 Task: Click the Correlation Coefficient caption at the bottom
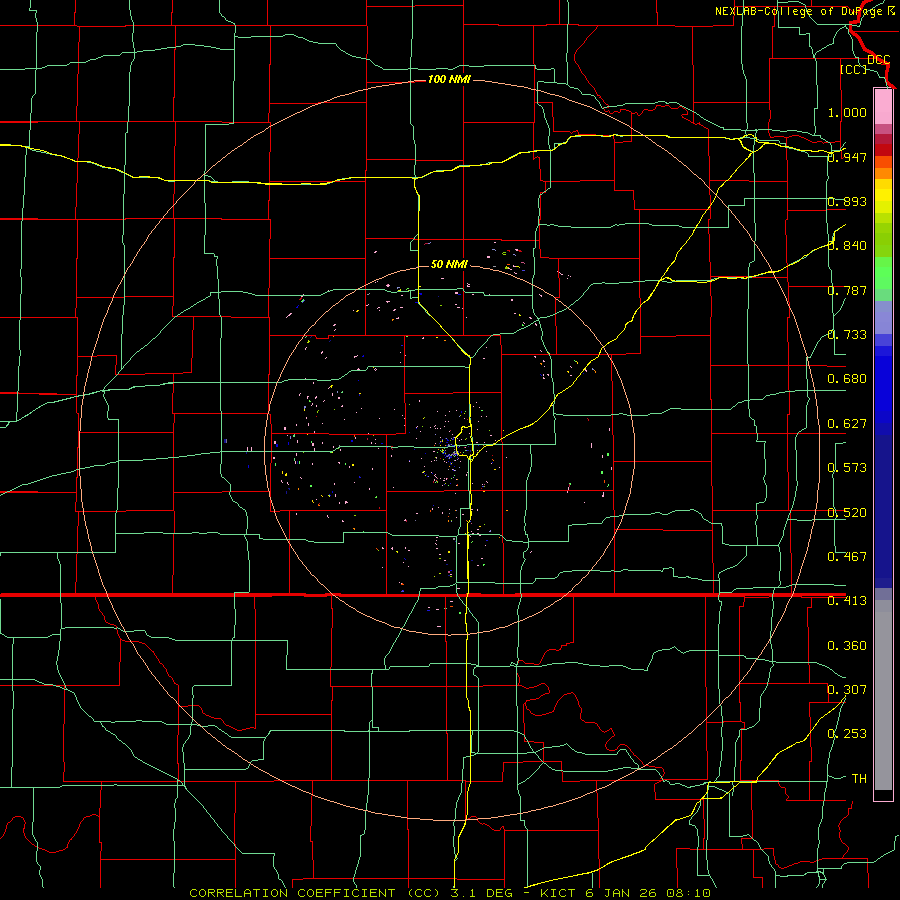[450, 893]
